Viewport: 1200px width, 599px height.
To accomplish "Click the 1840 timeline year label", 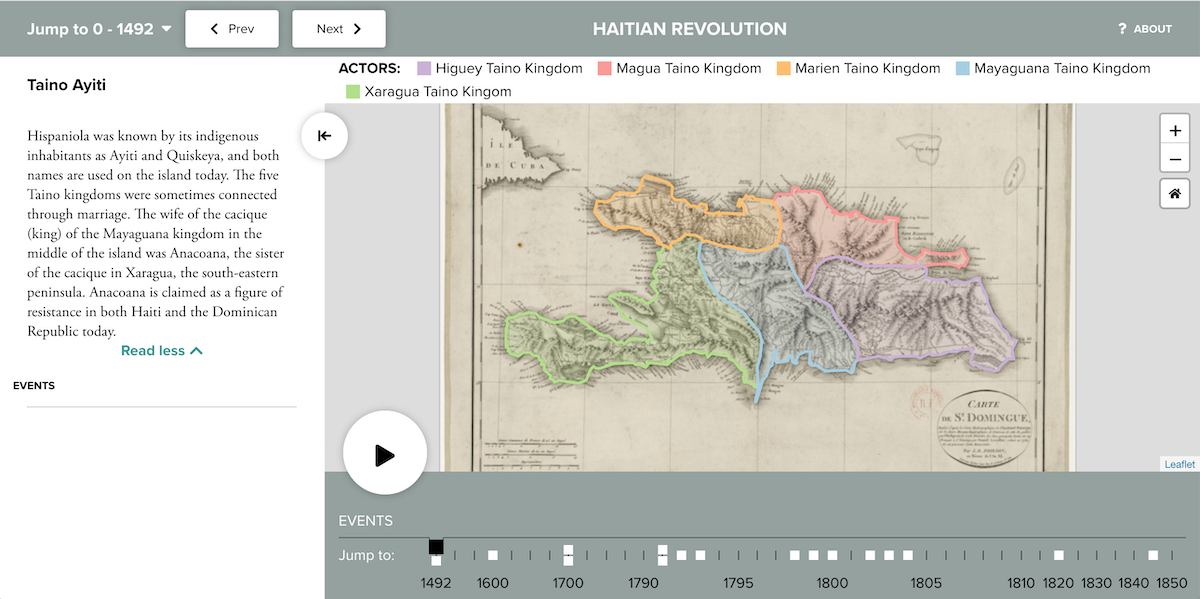I will pos(1134,583).
